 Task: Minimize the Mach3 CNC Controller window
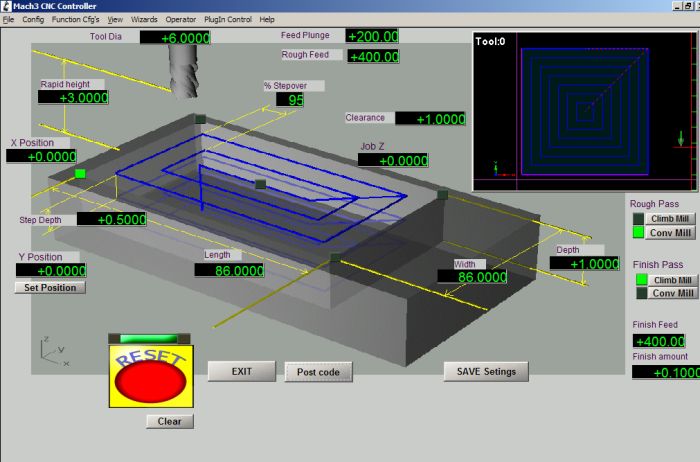click(678, 6)
